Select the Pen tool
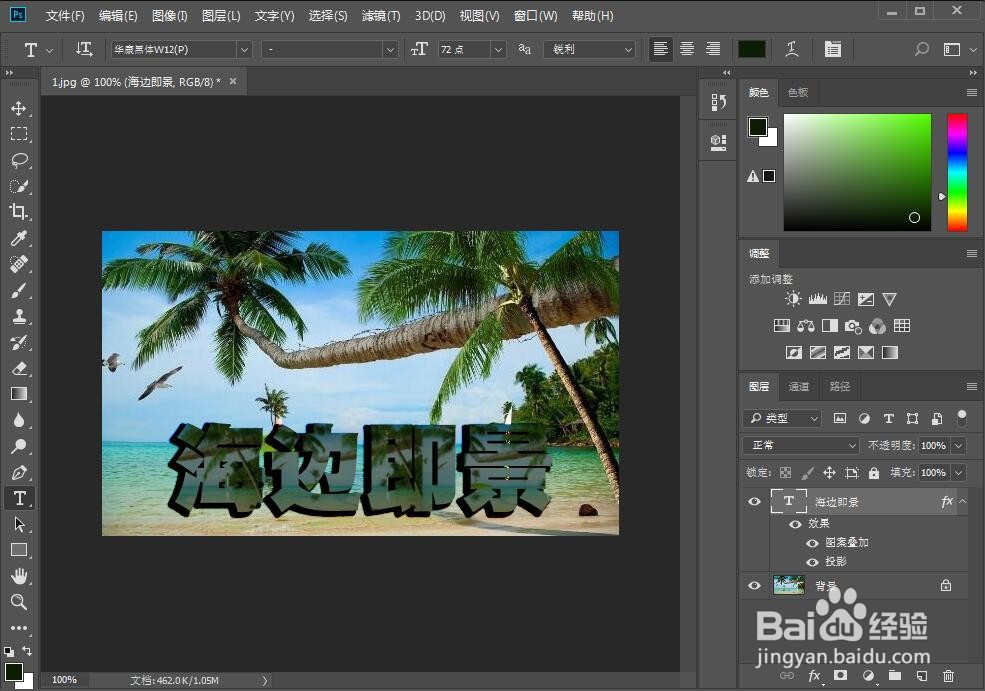The height and width of the screenshot is (691, 985). point(19,472)
